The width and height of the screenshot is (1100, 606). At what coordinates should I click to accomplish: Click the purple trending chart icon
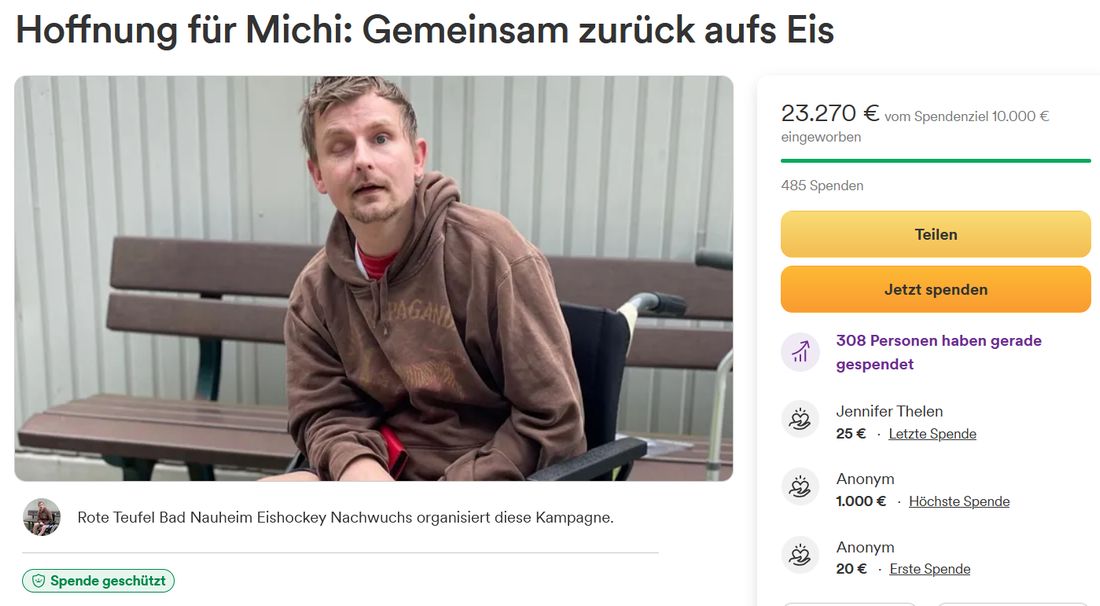(x=800, y=352)
